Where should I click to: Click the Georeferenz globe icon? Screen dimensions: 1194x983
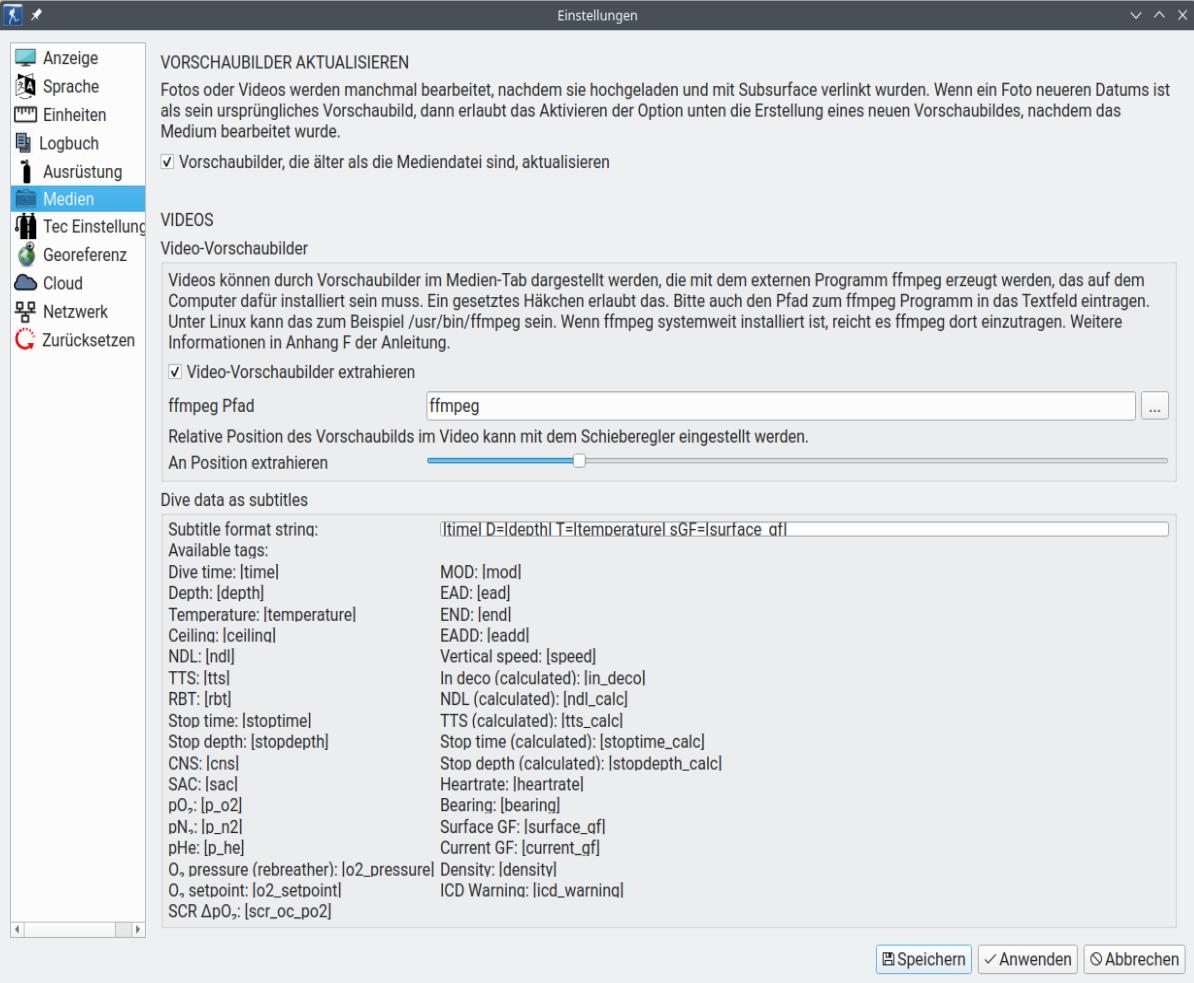pyautogui.click(x=25, y=255)
